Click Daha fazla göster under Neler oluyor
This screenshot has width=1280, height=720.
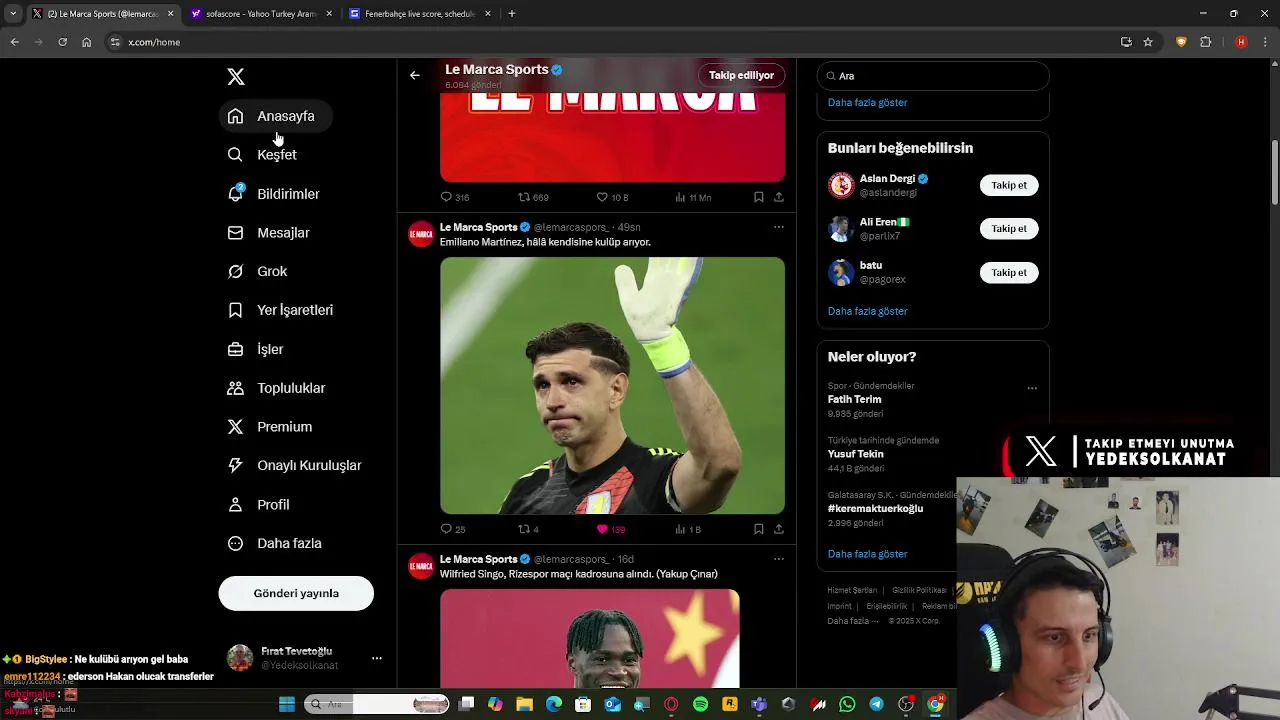point(867,554)
